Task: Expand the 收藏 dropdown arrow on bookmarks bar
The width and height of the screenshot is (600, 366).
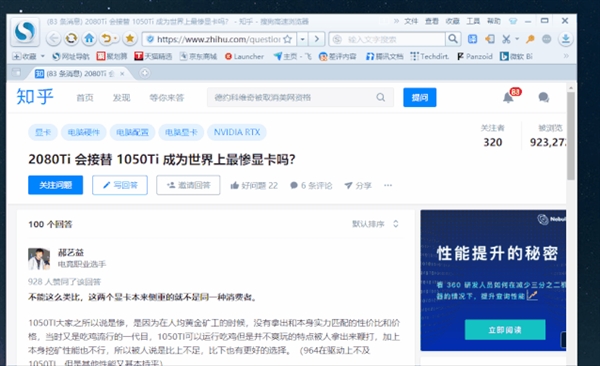Action: click(x=42, y=56)
